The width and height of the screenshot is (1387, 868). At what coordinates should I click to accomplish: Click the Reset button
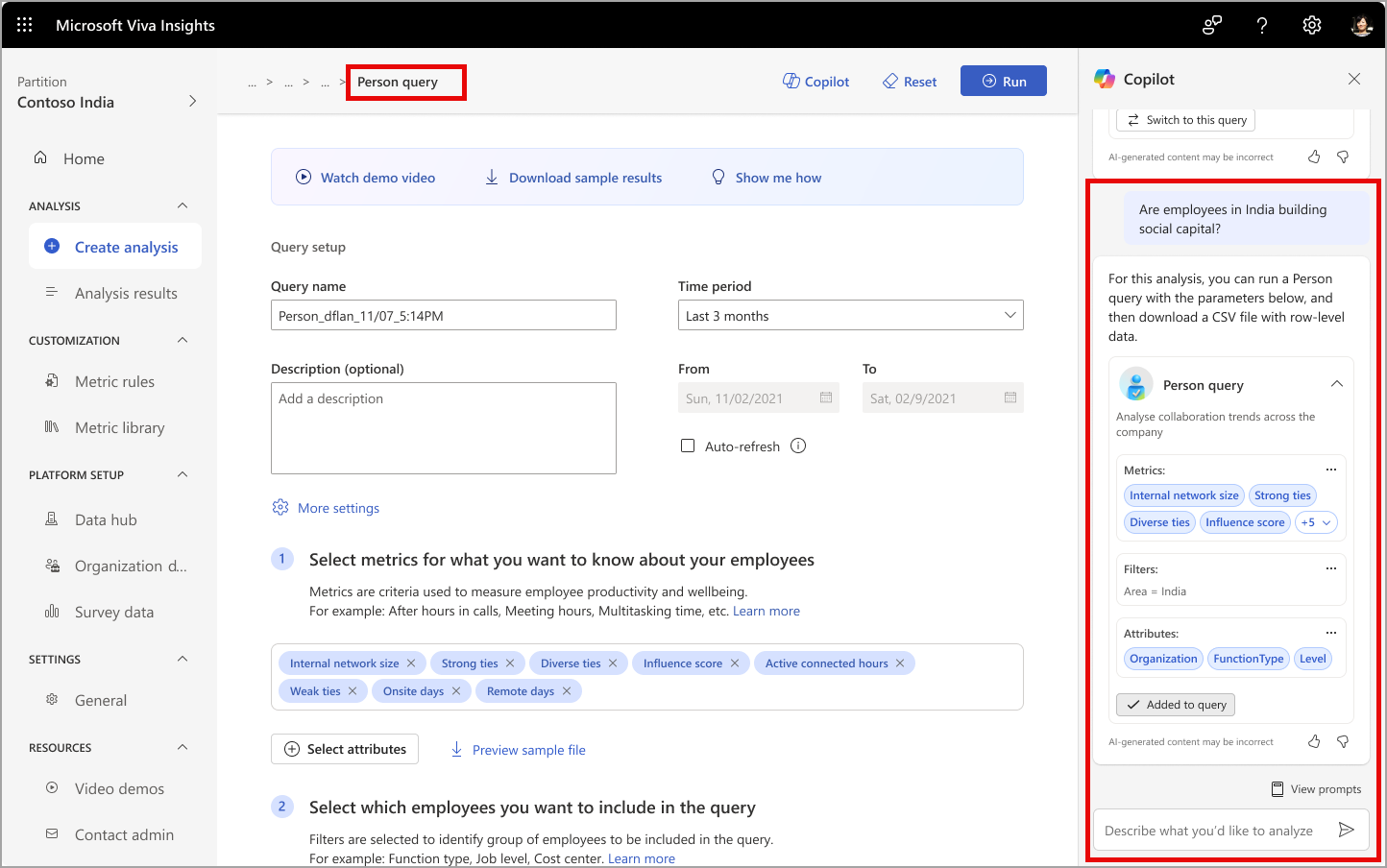(910, 82)
